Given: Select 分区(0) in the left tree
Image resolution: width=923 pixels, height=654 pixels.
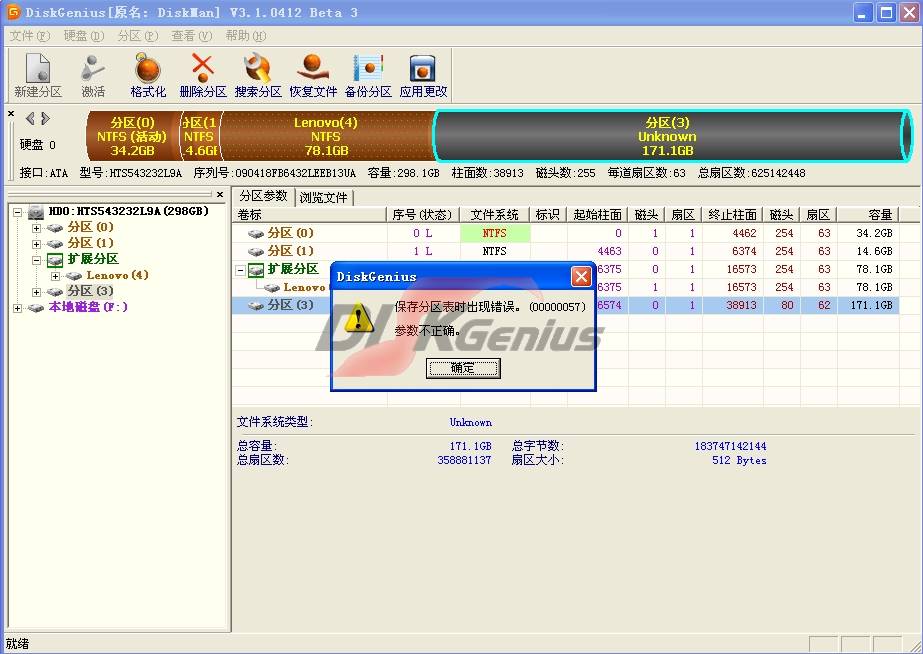Looking at the screenshot, I should 90,227.
